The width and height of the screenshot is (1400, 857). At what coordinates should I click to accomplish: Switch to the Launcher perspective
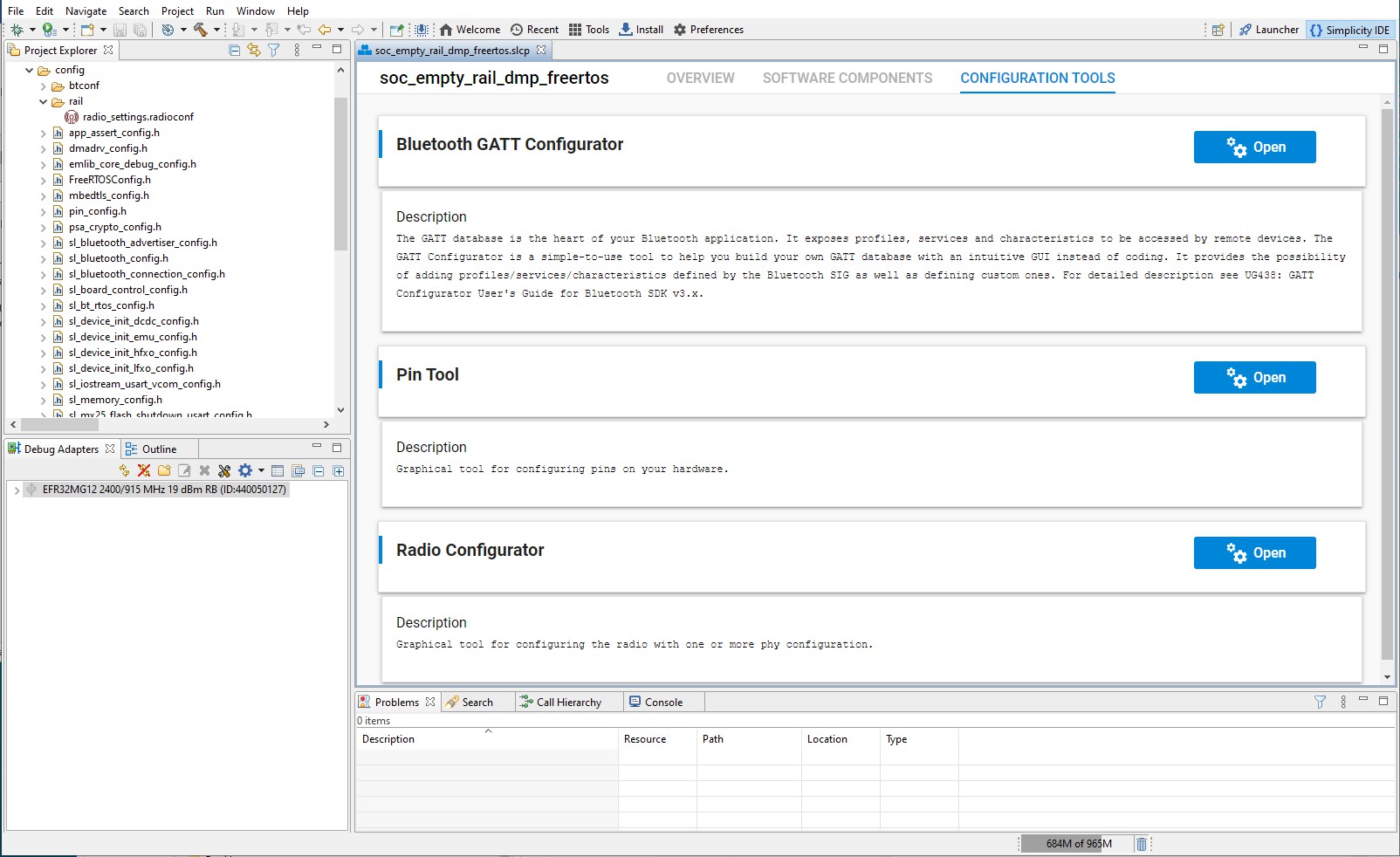1269,30
